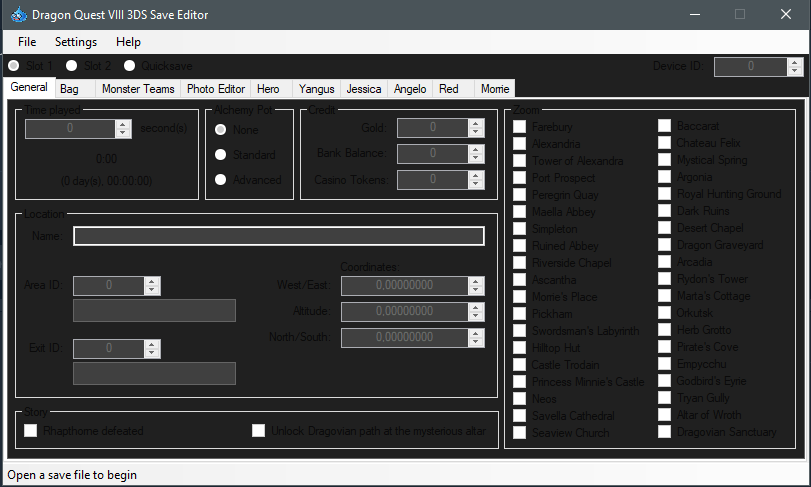
Task: Check the Riverside Chapel checkbox
Action: point(519,263)
